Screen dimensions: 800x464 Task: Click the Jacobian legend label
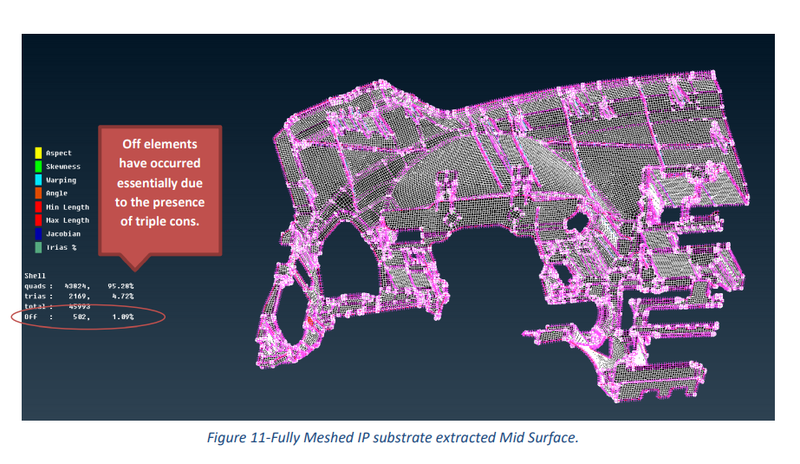[64, 232]
